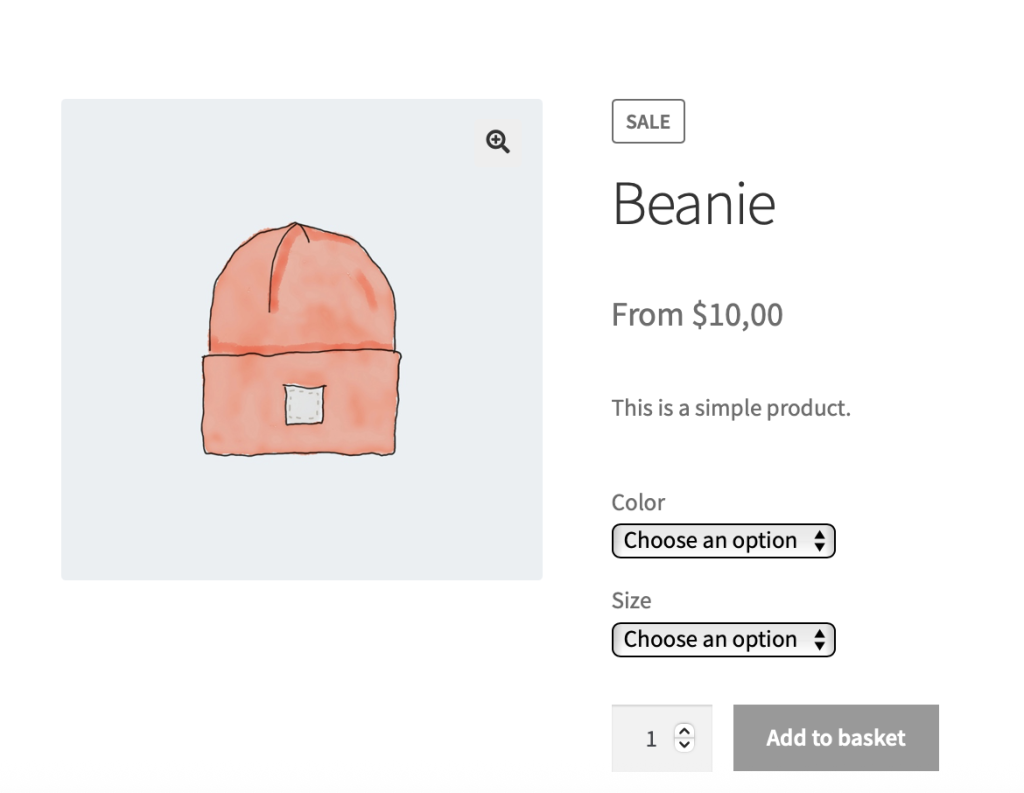
Task: Click the Add to basket button
Action: coord(835,738)
